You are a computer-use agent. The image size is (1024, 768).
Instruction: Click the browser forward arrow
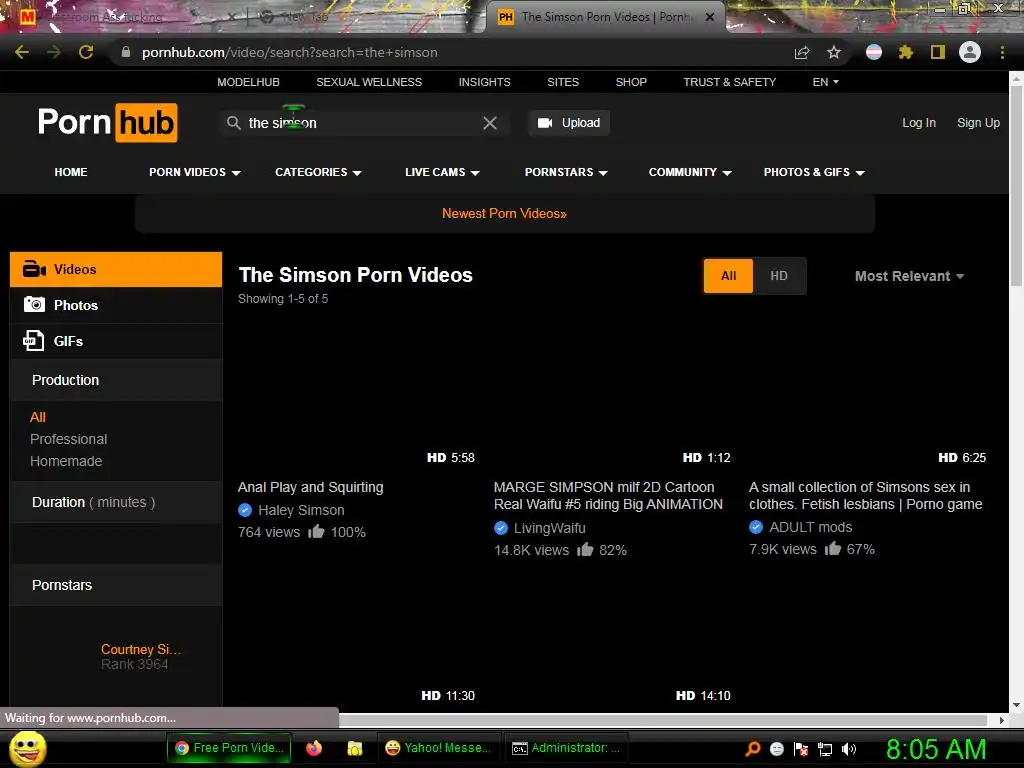pyautogui.click(x=54, y=52)
